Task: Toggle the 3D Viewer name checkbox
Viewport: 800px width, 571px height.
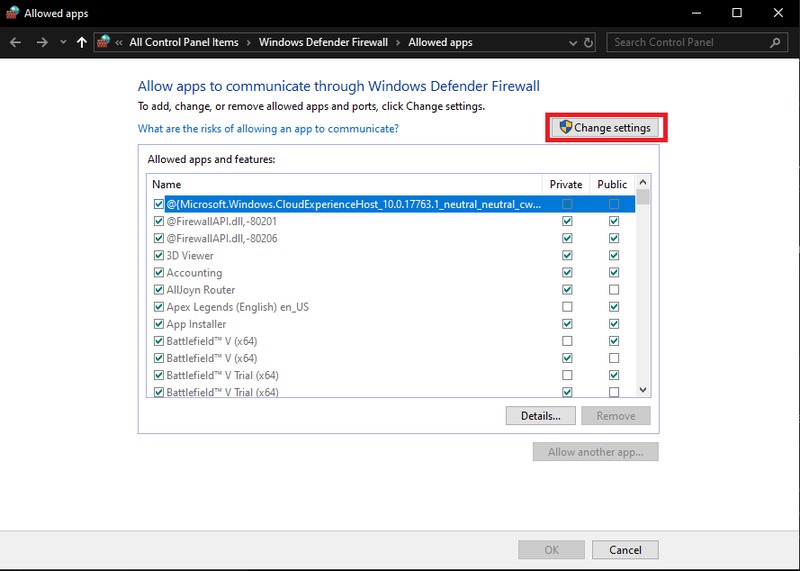Action: pos(158,256)
